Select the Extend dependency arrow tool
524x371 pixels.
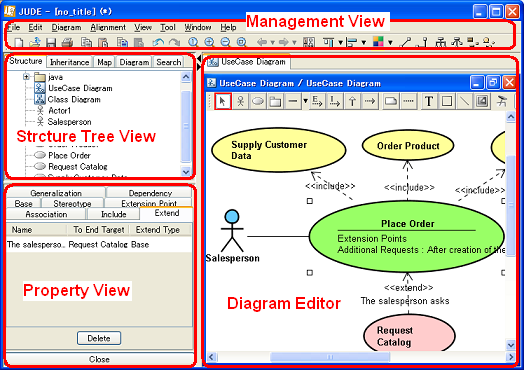[316, 101]
